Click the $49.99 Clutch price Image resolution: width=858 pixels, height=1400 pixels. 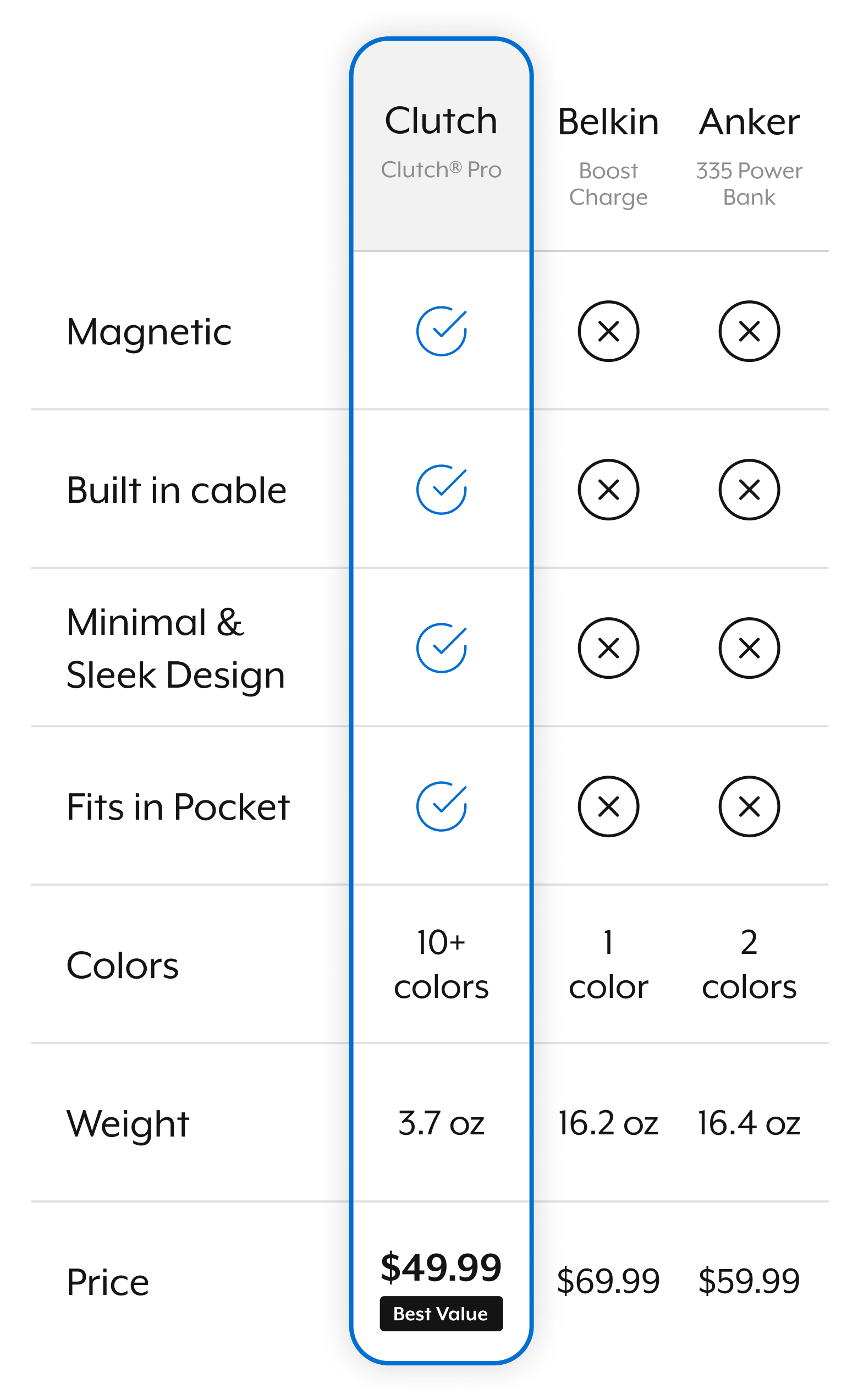[441, 1267]
